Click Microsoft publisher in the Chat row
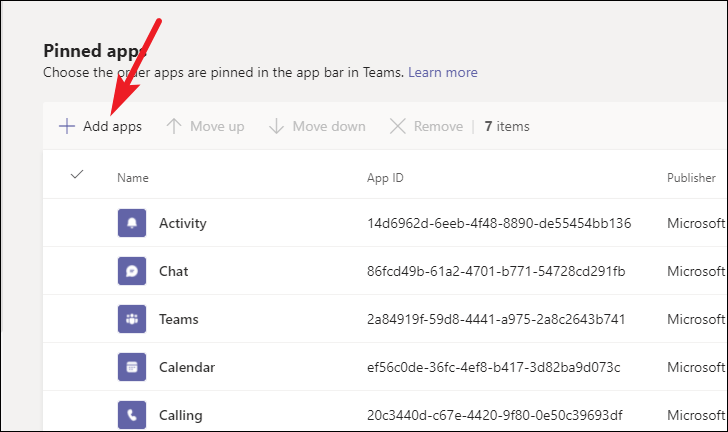Screen dimensions: 728x432 [x=696, y=271]
